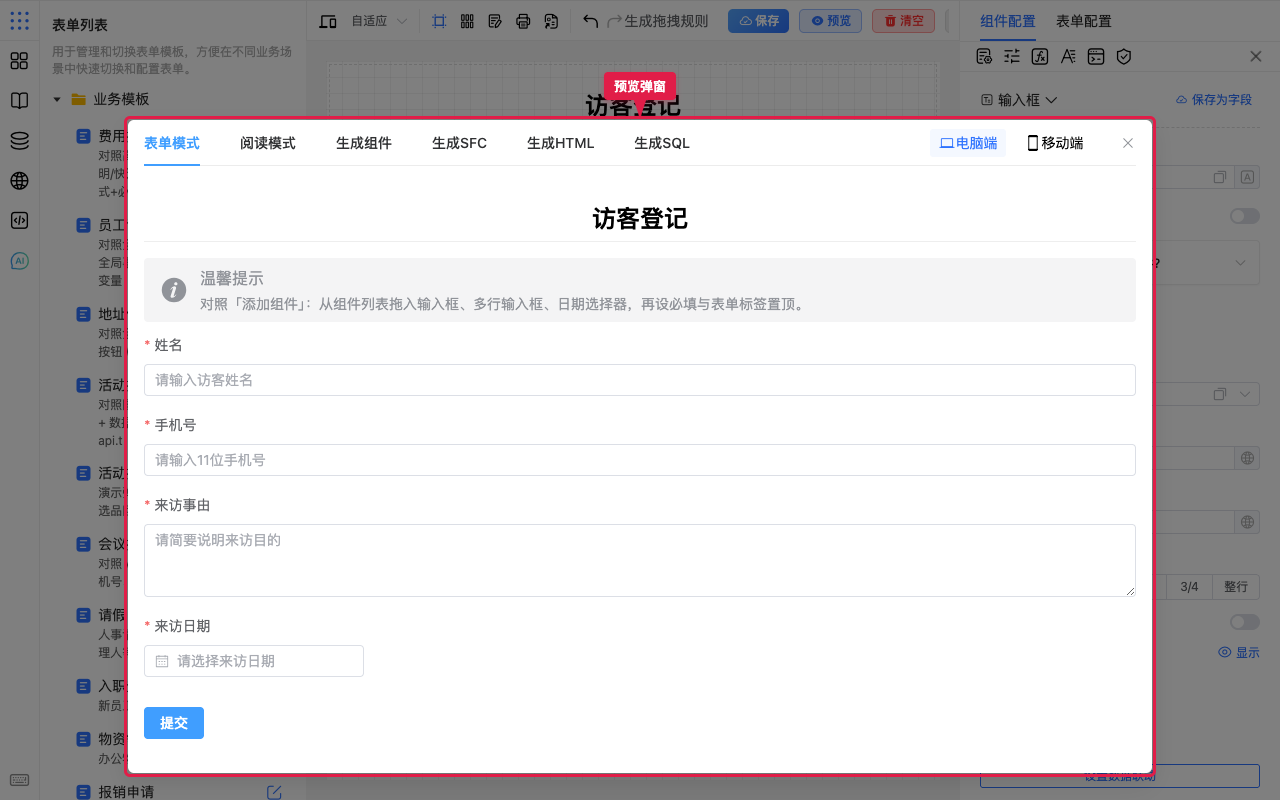
Task: Open the 生成SQL tab
Action: [662, 143]
